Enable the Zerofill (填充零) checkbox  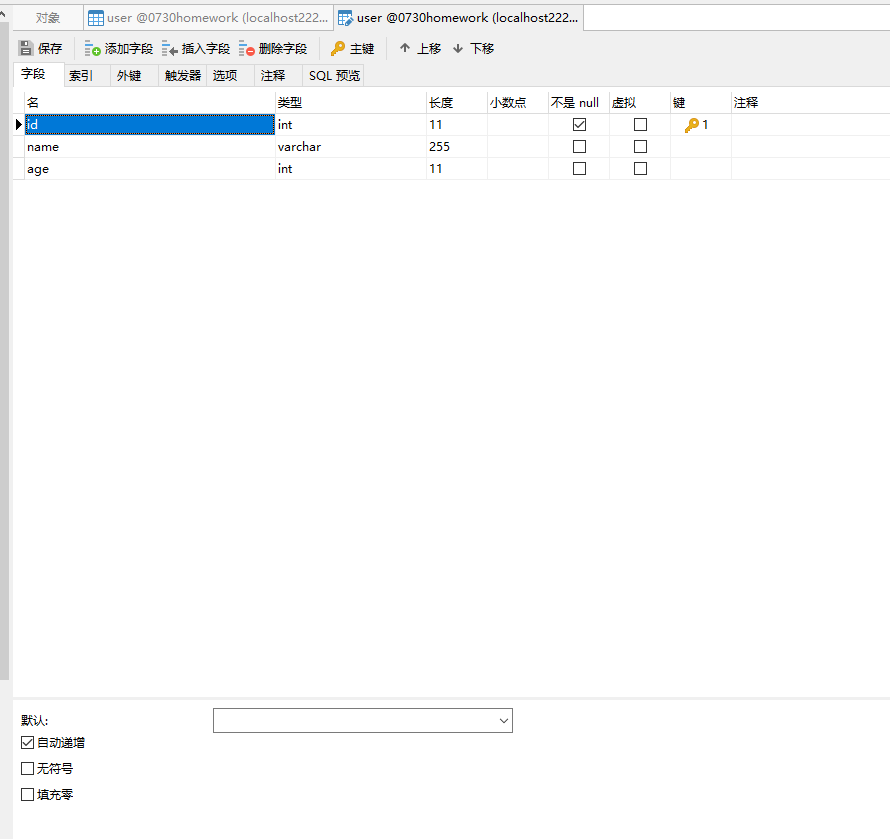click(x=27, y=795)
